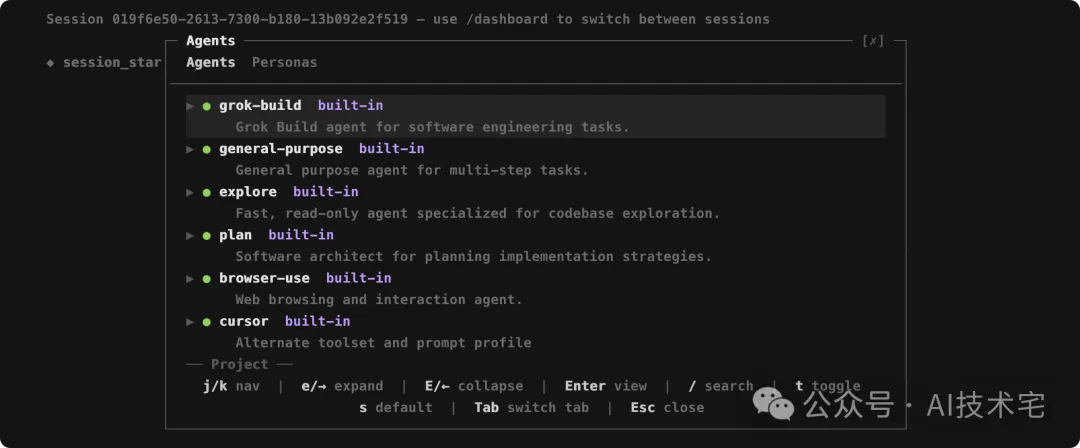
Task: Expand the plan agent arrow
Action: pyautogui.click(x=190, y=236)
